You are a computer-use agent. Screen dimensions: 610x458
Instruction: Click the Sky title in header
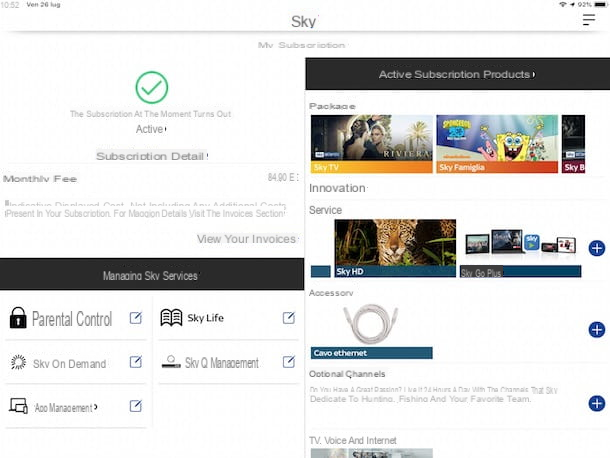coord(303,21)
